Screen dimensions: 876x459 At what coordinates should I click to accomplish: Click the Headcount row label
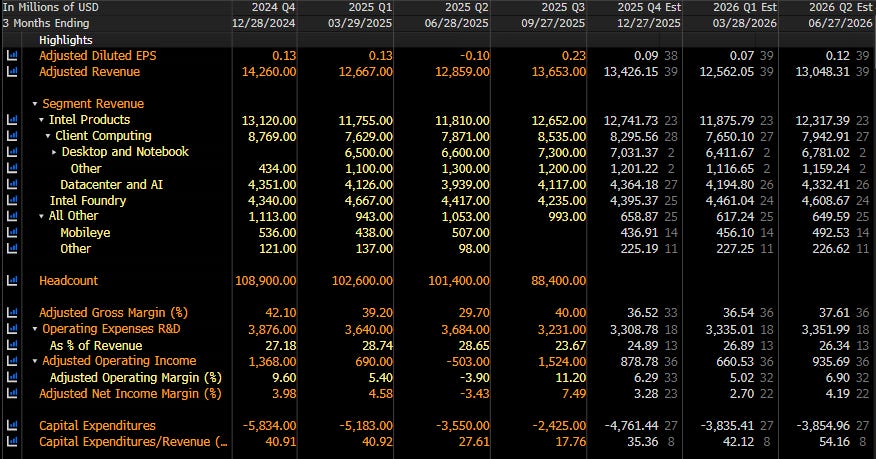68,281
